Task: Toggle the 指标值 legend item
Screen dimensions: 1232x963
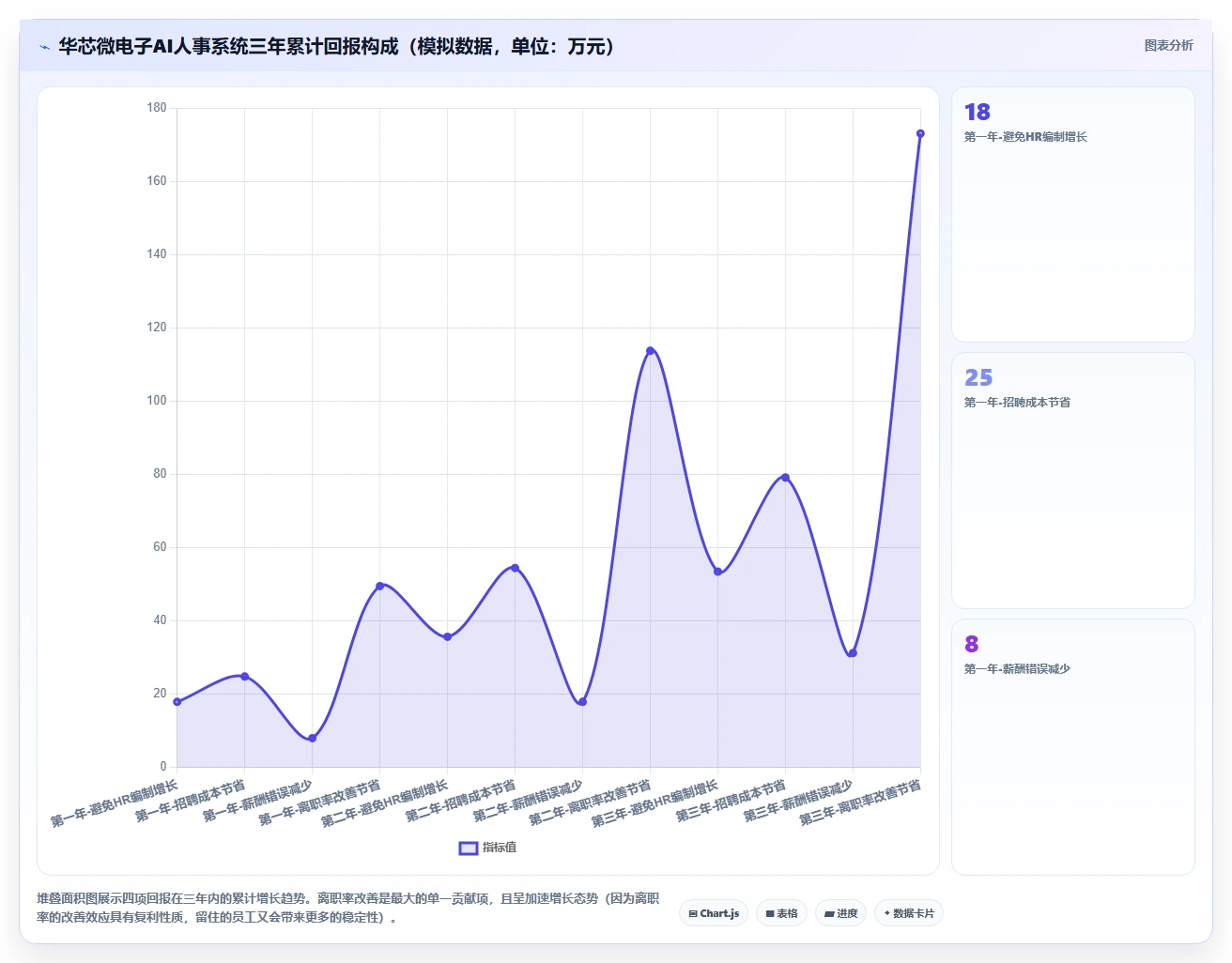Action: [x=487, y=848]
